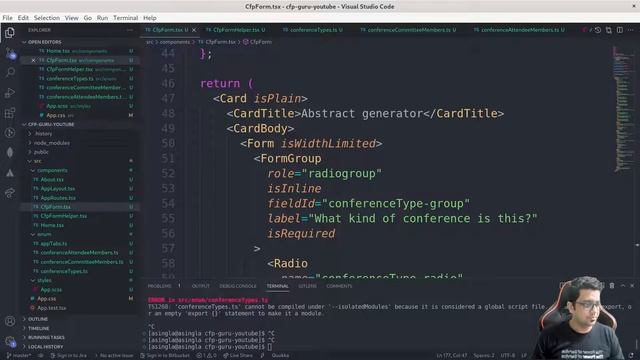Click Sign in to Bitbucket in status bar
Image resolution: width=640 pixels, height=360 pixels.
pyautogui.click(x=165, y=356)
